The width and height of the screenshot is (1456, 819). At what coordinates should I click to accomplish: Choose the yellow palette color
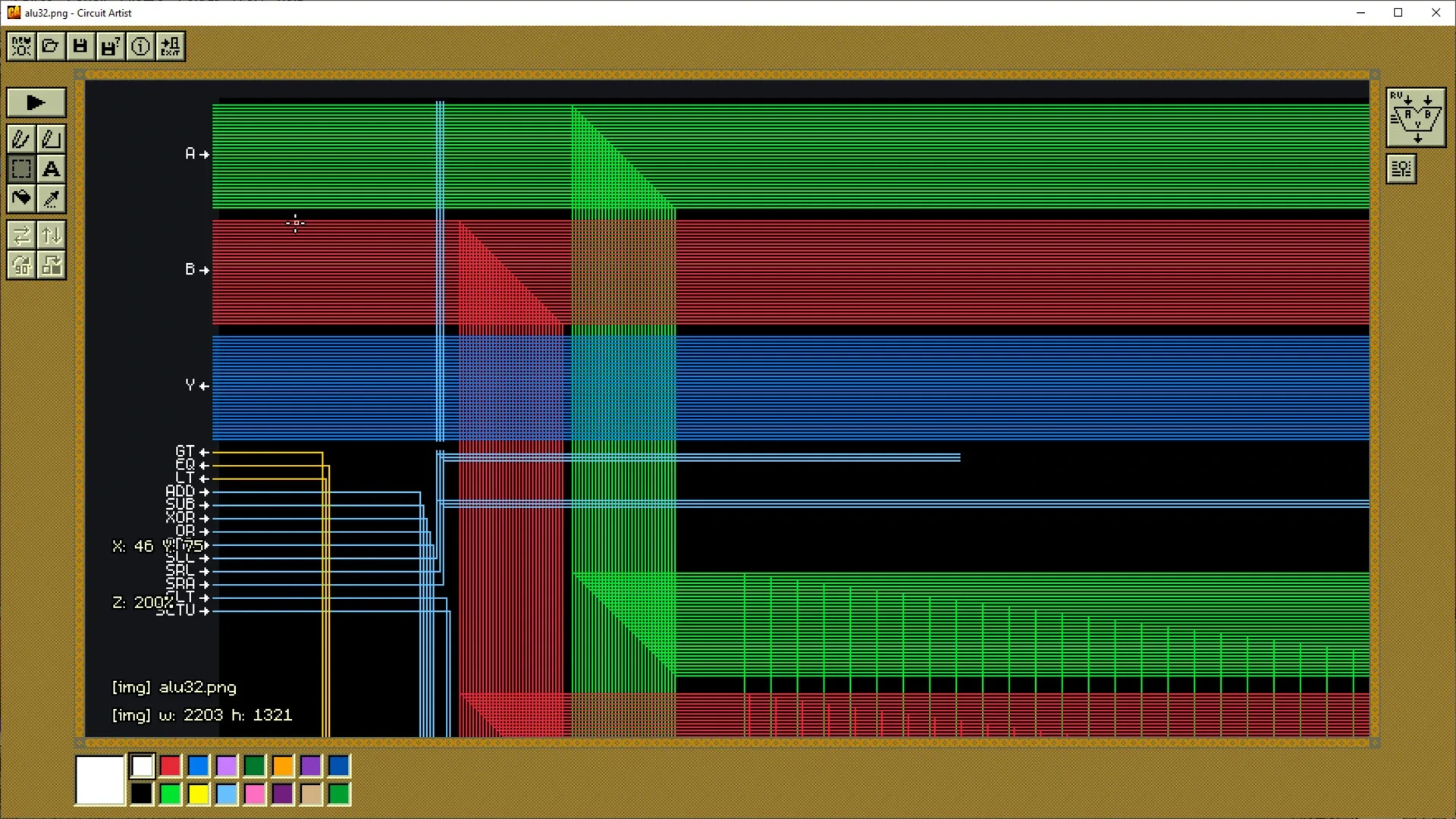click(x=199, y=794)
